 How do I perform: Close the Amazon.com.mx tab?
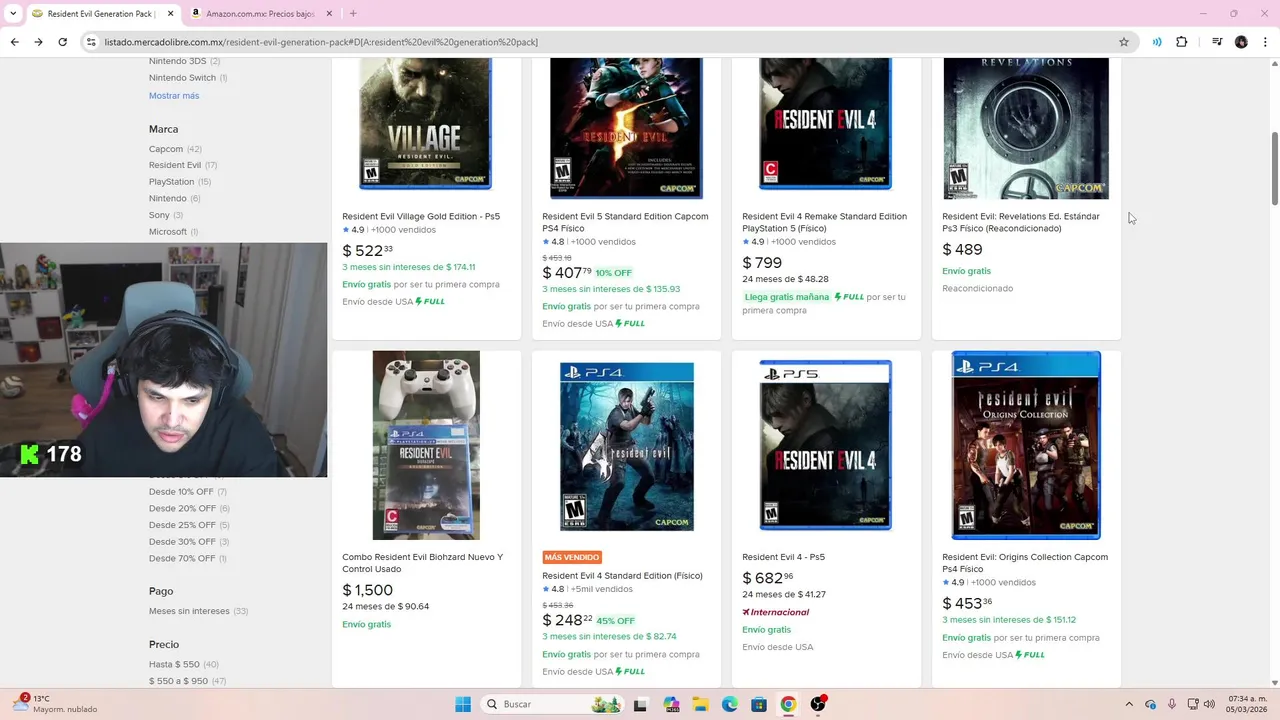tap(329, 13)
